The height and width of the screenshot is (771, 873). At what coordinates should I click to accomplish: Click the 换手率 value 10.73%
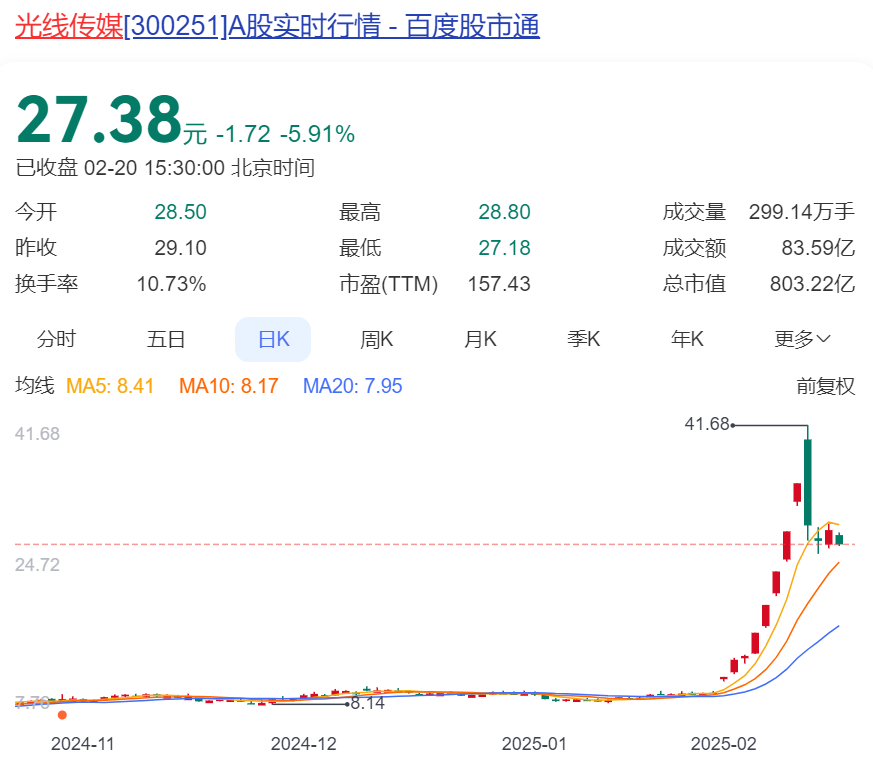171,284
